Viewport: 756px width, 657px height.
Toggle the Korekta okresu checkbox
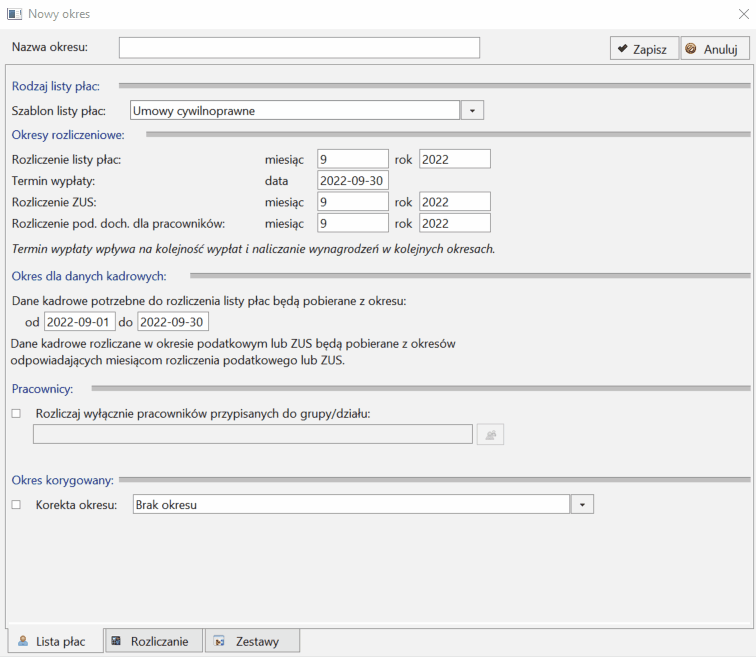point(16,505)
